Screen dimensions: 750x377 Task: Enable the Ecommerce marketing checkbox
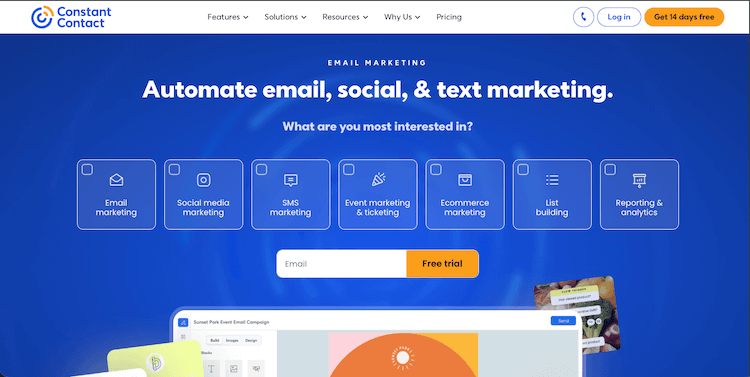436,169
